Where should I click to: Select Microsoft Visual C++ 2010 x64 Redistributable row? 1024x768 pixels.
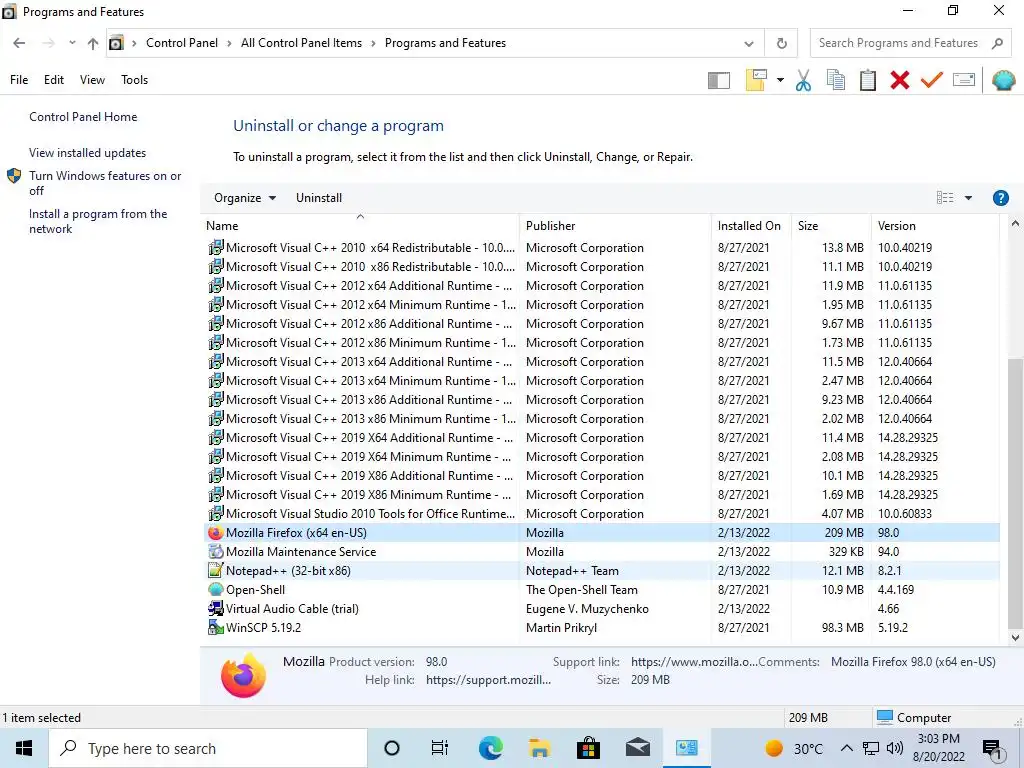coord(601,248)
